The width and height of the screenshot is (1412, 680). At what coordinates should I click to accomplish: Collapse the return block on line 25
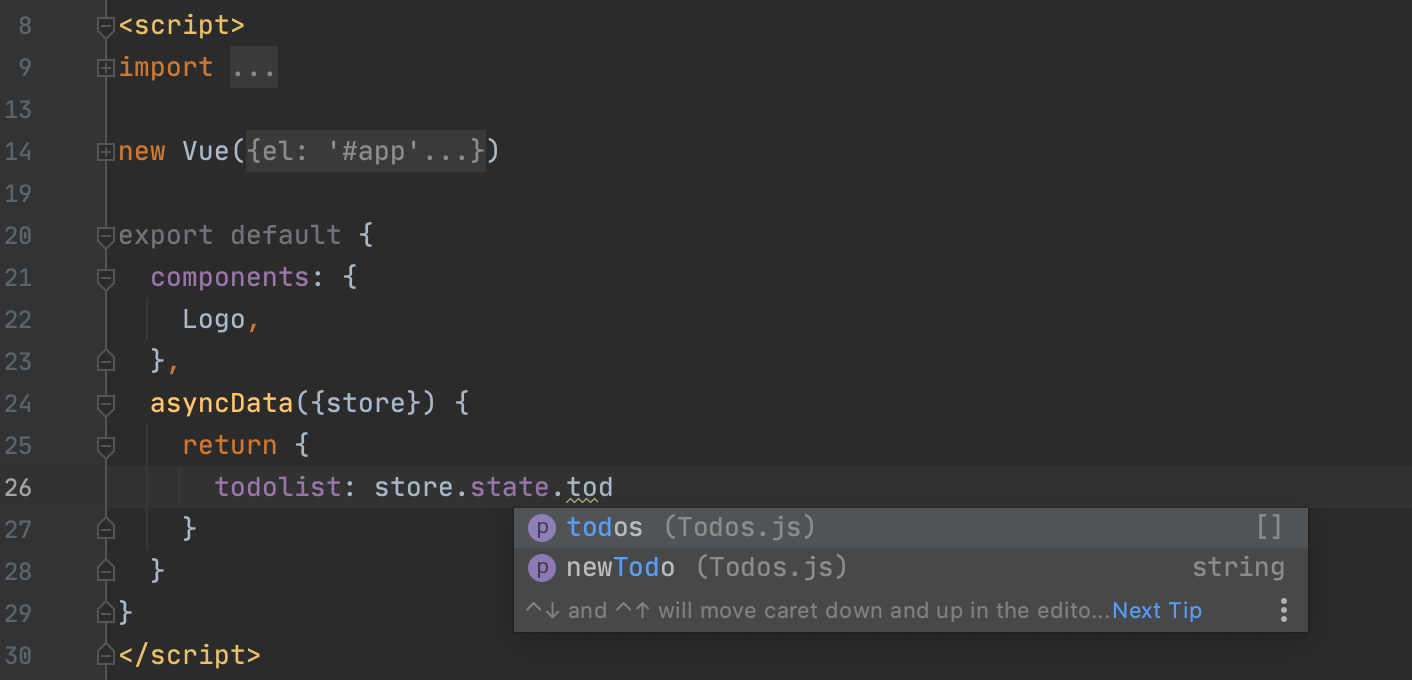[x=105, y=445]
